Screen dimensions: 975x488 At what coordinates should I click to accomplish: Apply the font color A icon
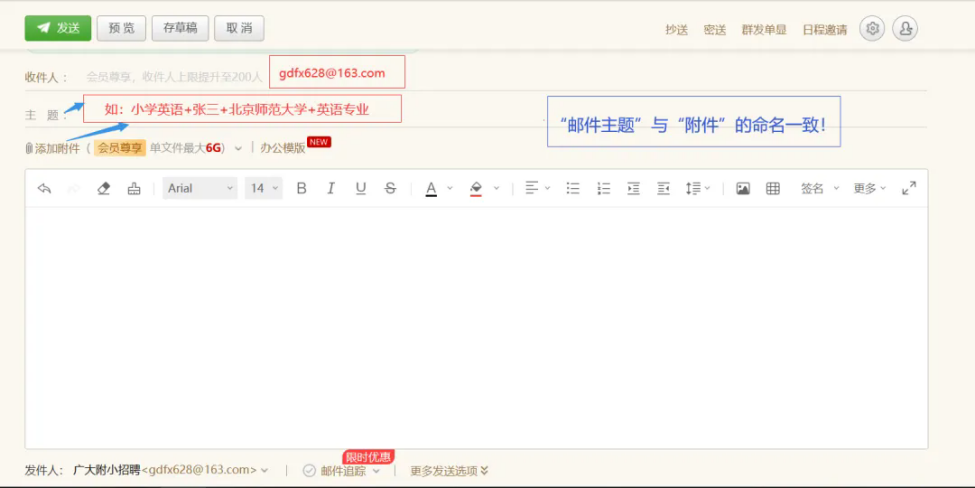click(431, 188)
